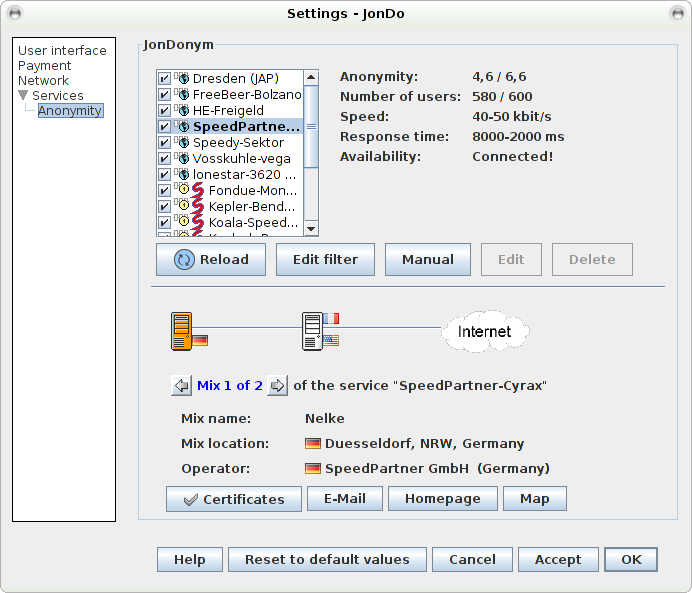Click the Manual button
Image resolution: width=692 pixels, height=593 pixels.
tap(428, 259)
